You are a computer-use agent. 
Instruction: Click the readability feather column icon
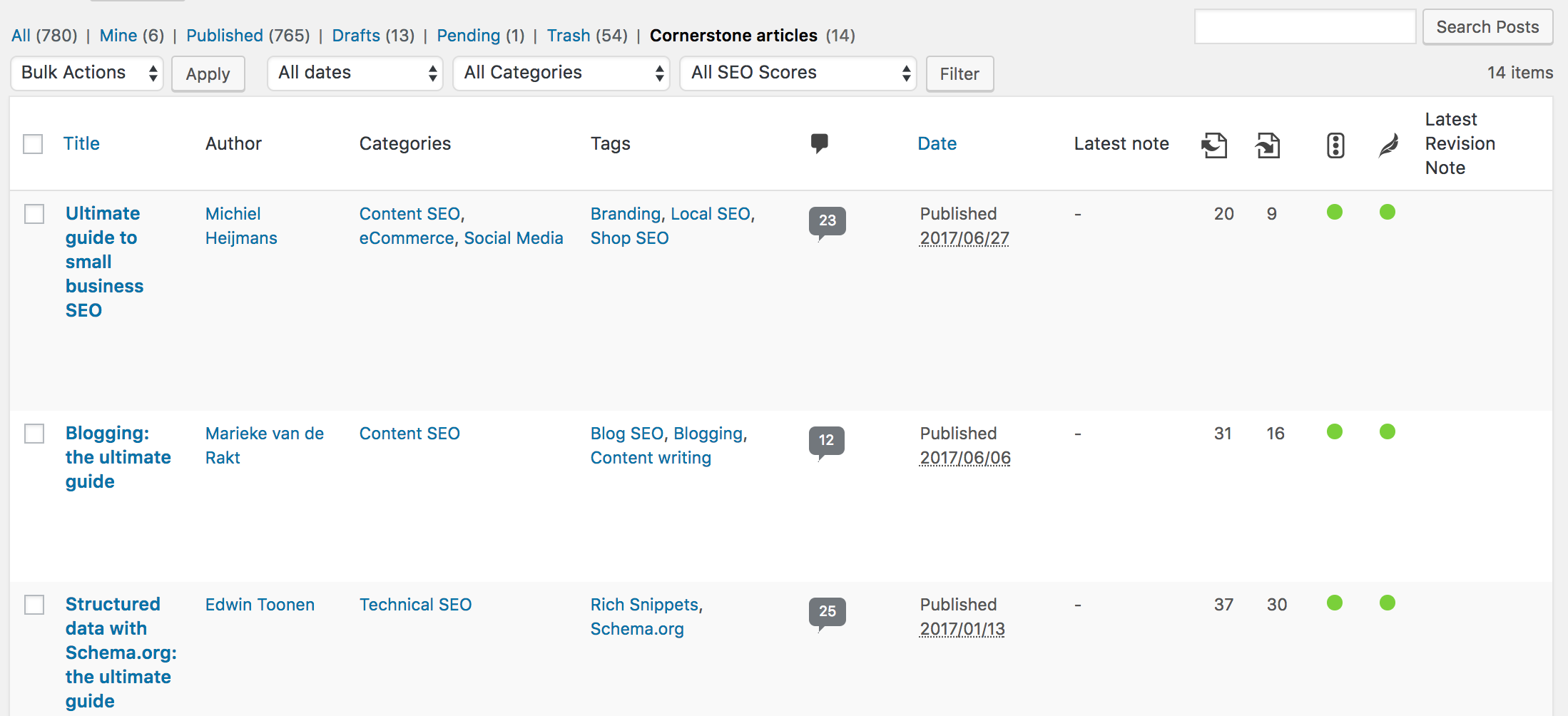point(1387,144)
